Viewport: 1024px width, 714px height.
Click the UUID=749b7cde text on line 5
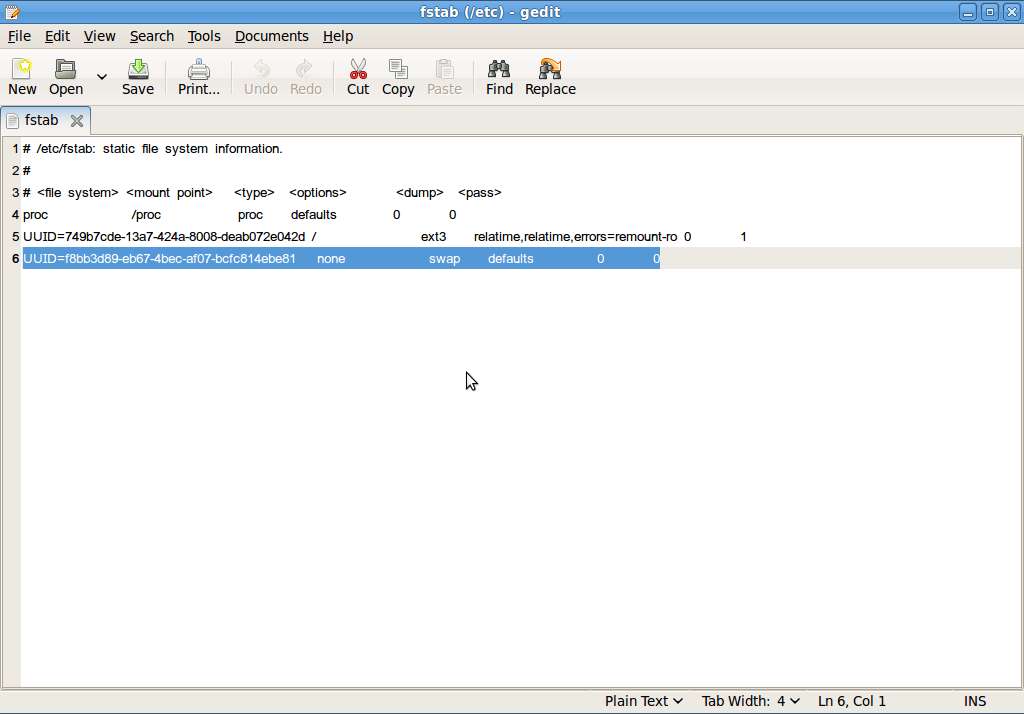164,236
